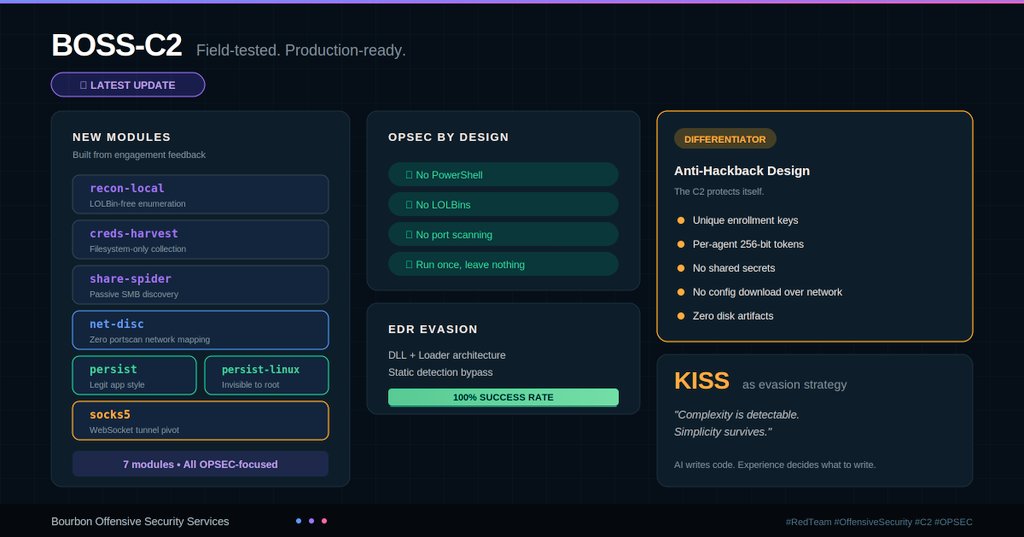The image size is (1024, 537).
Task: Click the Passive SMB discovery description
Action: pos(134,294)
